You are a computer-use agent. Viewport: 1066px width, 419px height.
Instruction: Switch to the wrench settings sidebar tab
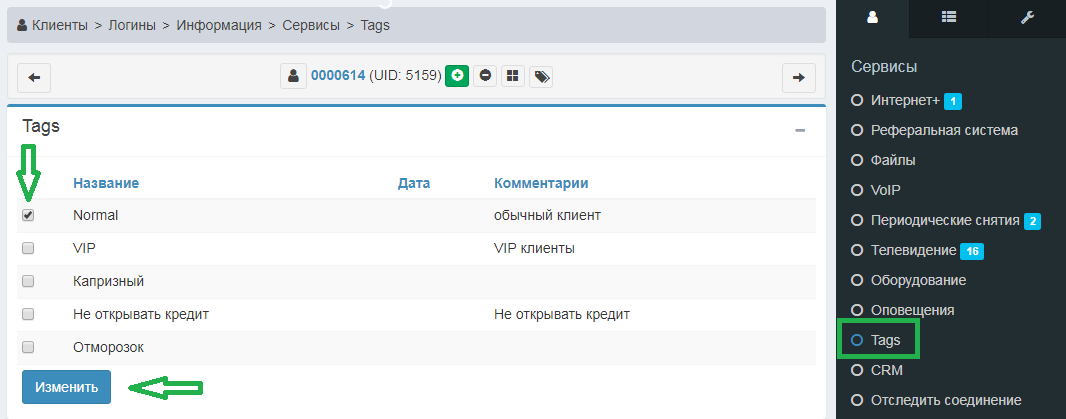click(x=1026, y=17)
